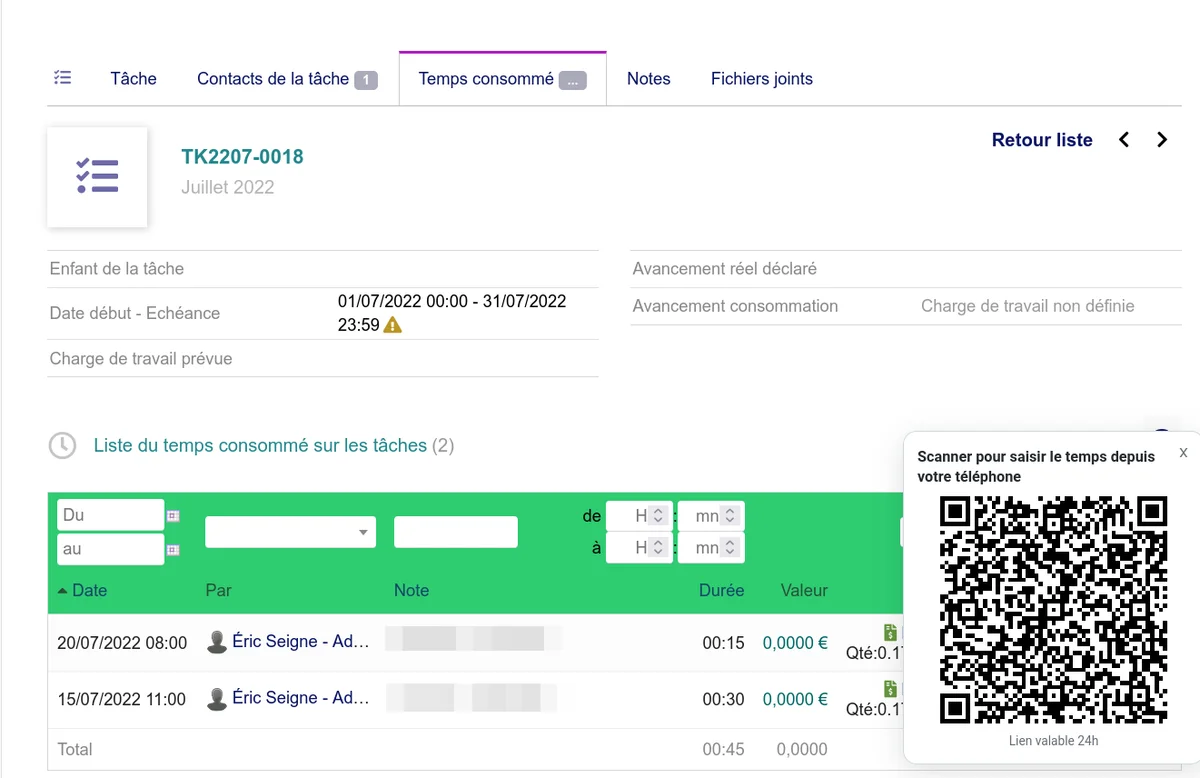Click into the Du date field
The width and height of the screenshot is (1200, 778).
click(x=110, y=515)
